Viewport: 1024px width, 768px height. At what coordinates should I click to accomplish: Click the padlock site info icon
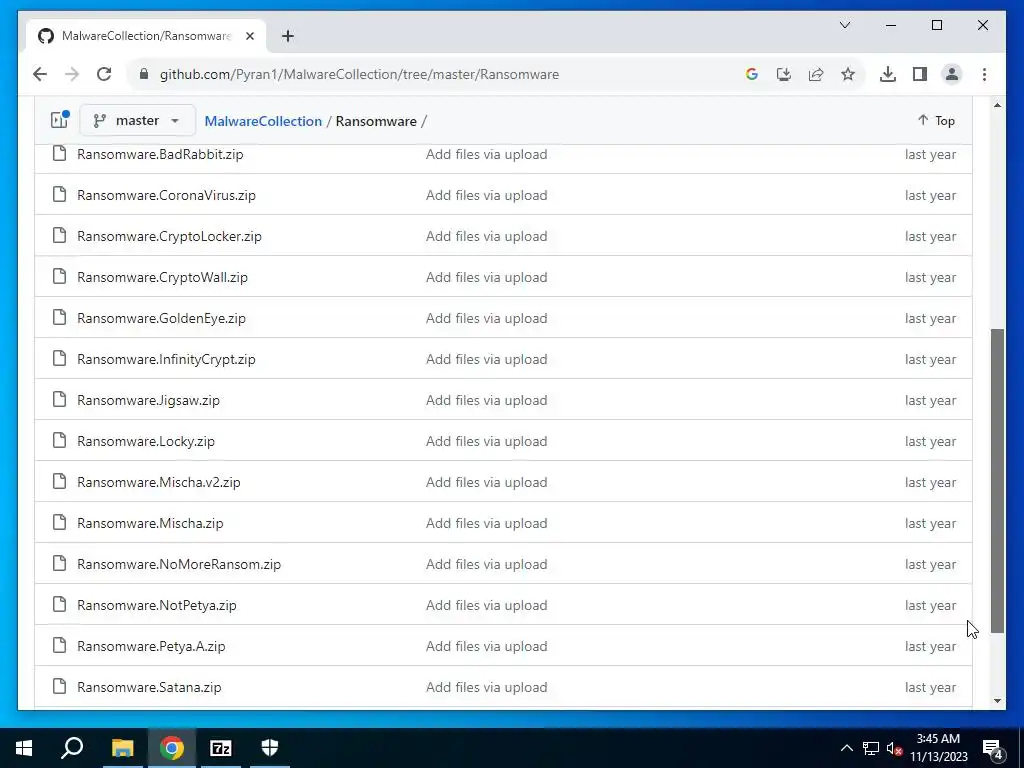[144, 74]
